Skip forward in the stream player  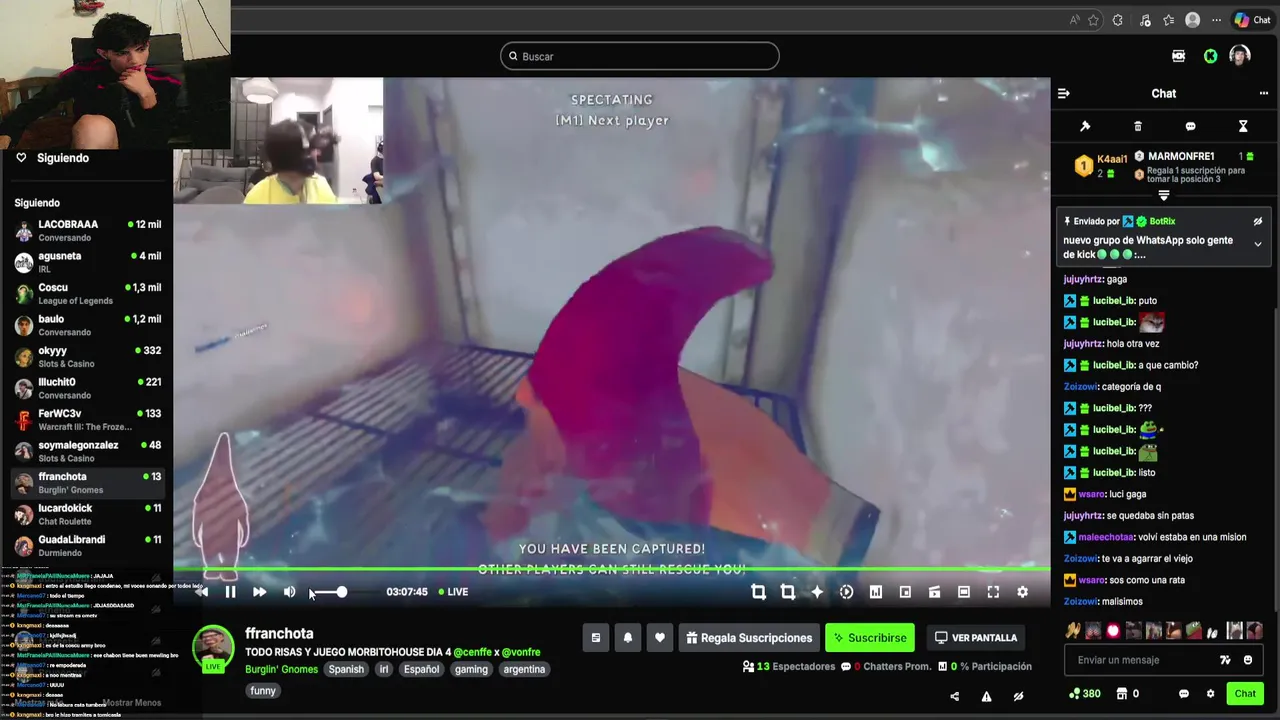259,592
